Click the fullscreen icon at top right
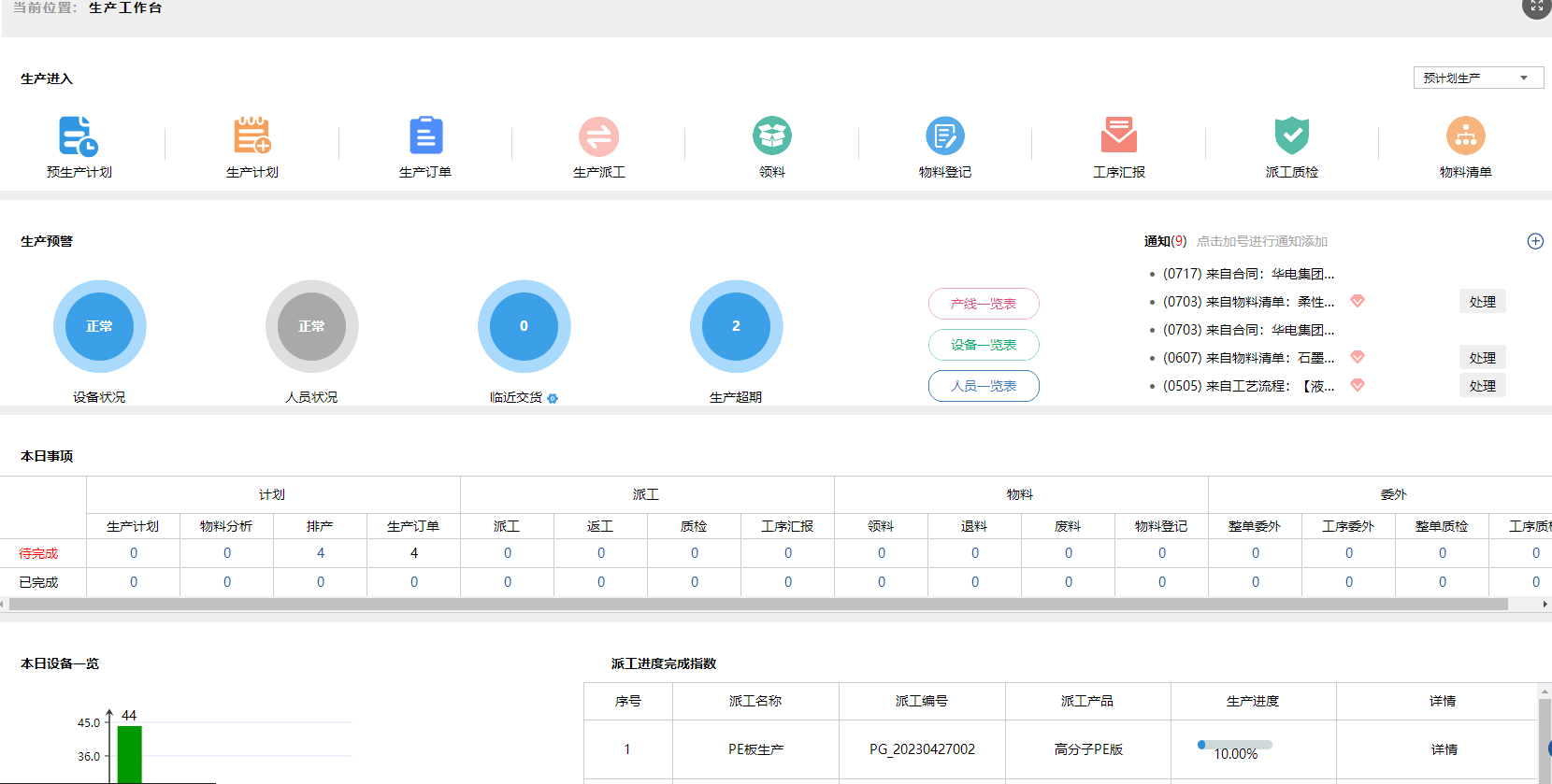Viewport: 1552px width, 784px height. click(1537, 7)
